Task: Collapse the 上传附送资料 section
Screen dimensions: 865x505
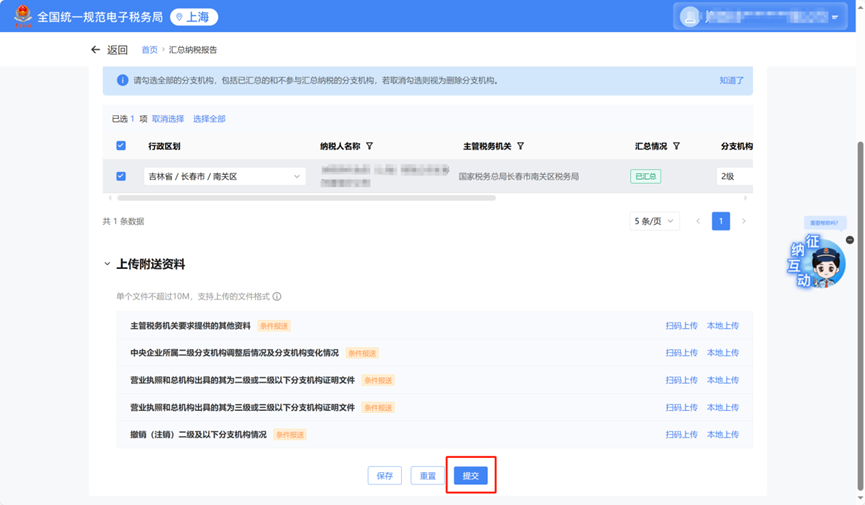Action: (107, 265)
